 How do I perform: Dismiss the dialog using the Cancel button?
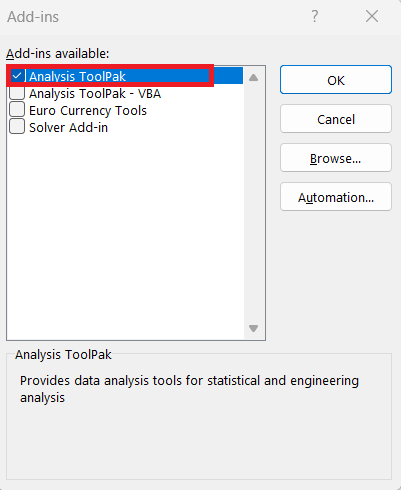click(x=336, y=119)
